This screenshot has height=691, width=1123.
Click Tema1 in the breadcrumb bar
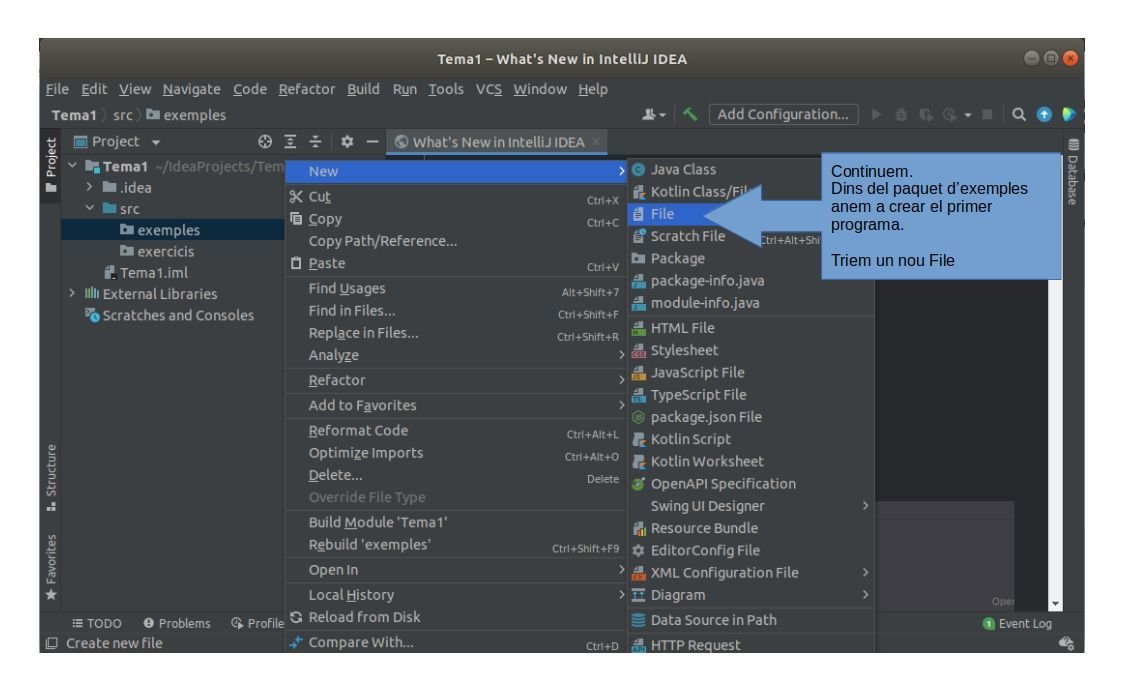click(74, 115)
